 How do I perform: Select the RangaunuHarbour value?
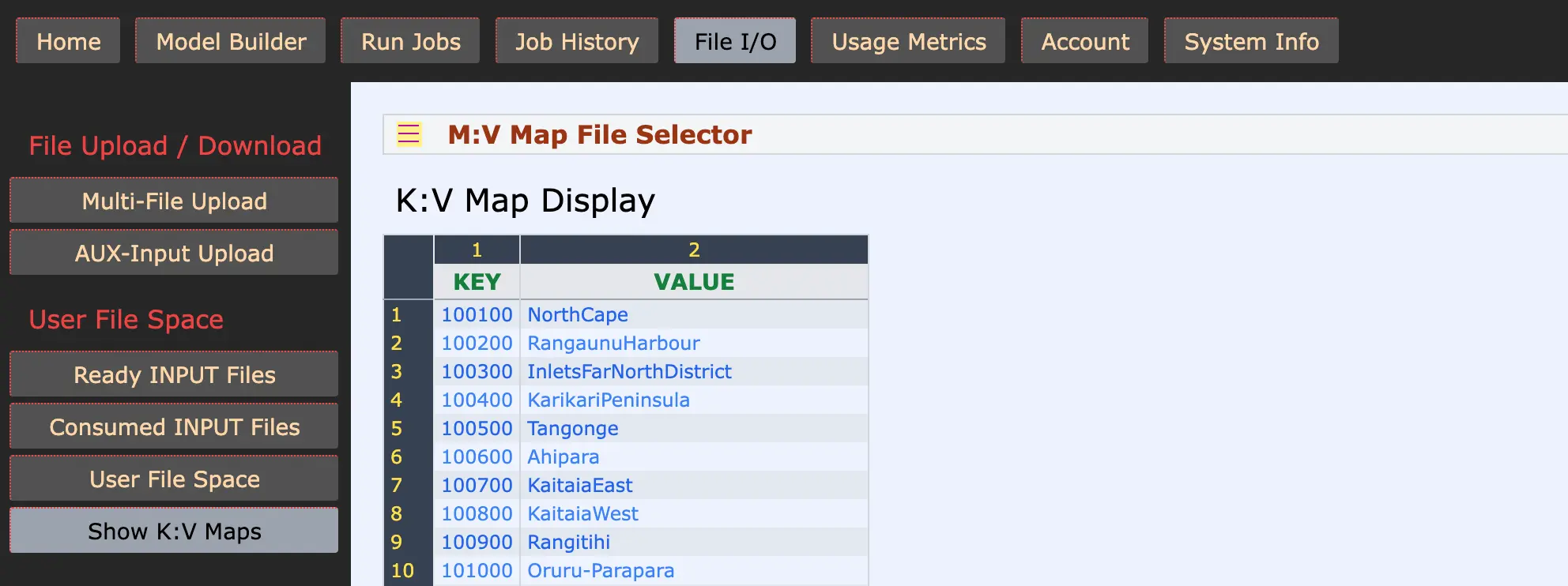694,343
